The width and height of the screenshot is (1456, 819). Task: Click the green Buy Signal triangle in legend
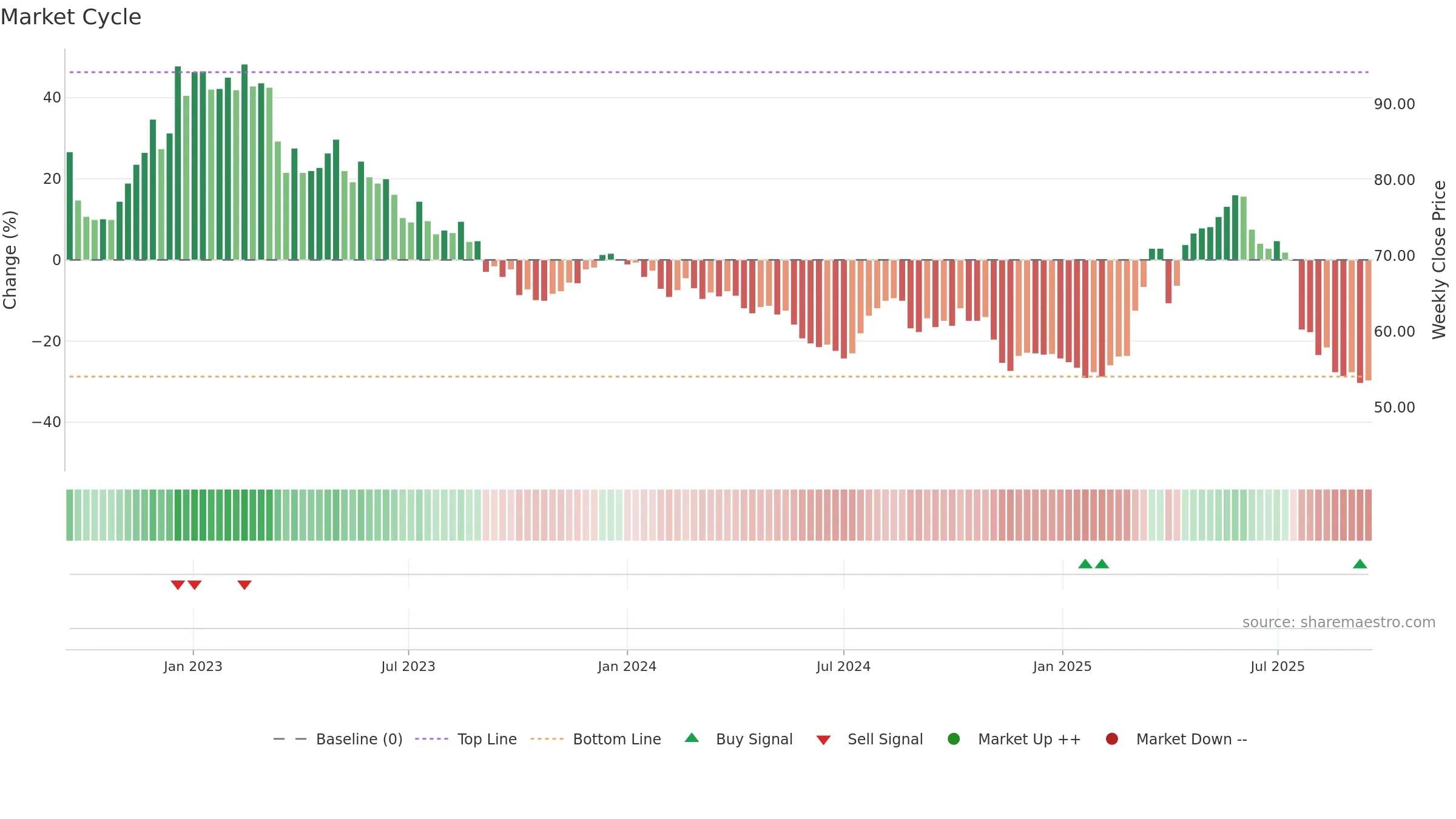(692, 738)
